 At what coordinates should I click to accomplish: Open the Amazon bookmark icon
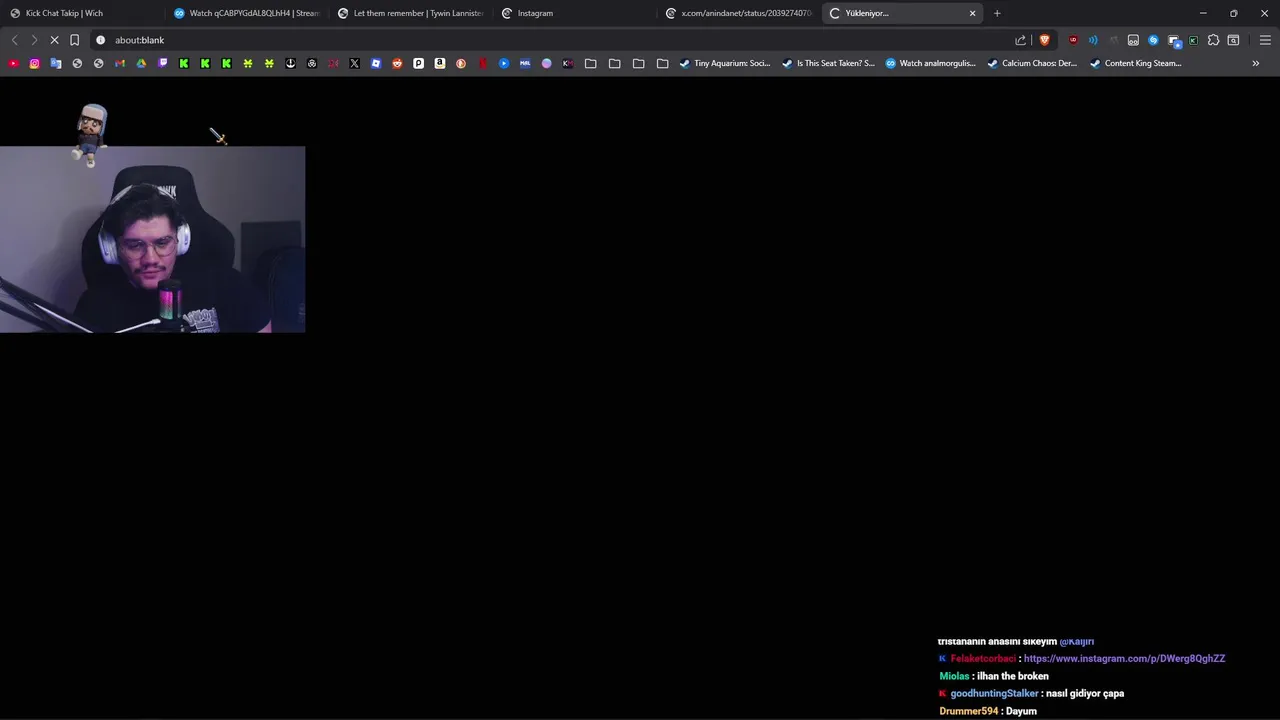coord(440,63)
